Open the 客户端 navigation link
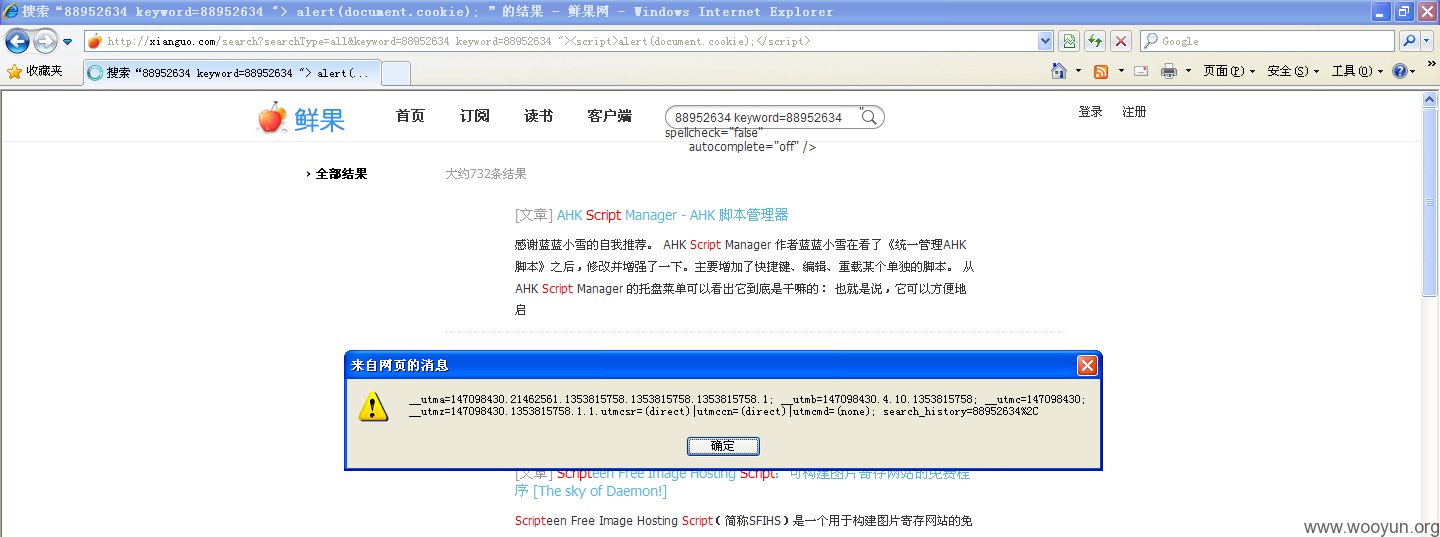1440x537 pixels. coord(610,116)
